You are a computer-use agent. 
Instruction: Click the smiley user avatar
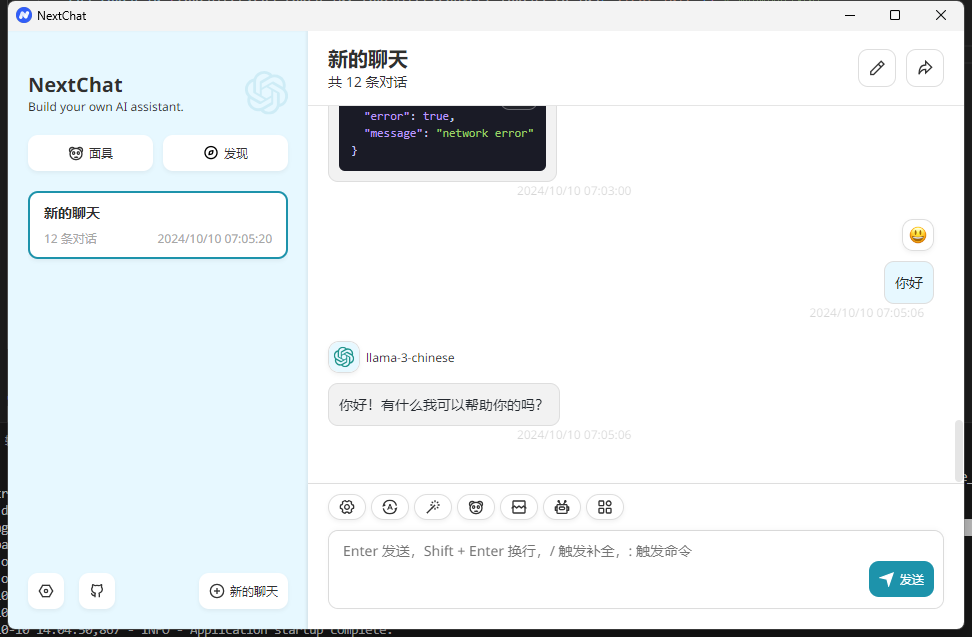coord(917,235)
